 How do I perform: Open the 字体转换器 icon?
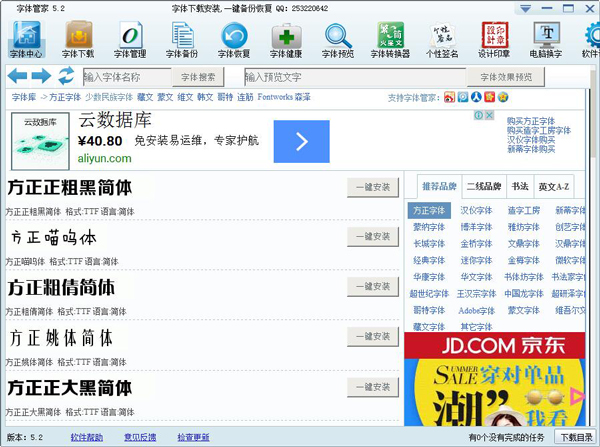coord(390,39)
